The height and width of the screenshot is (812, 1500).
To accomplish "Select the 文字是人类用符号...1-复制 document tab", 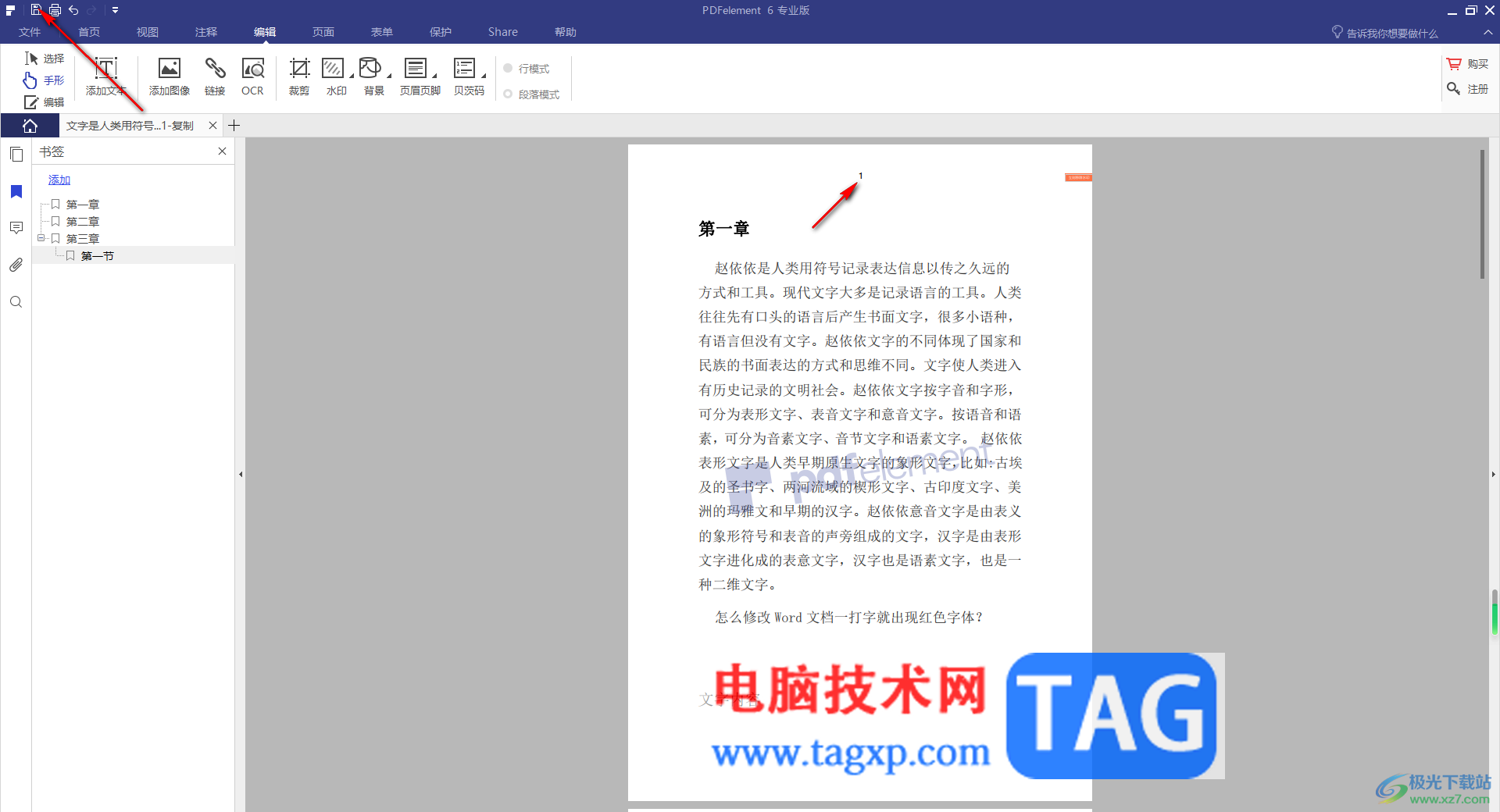I will coord(130,126).
